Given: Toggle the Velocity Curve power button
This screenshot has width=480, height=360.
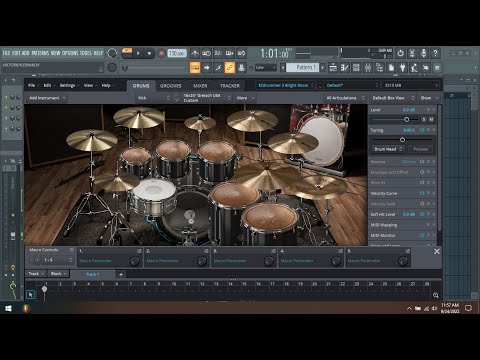Looking at the screenshot, I should [x=422, y=193].
